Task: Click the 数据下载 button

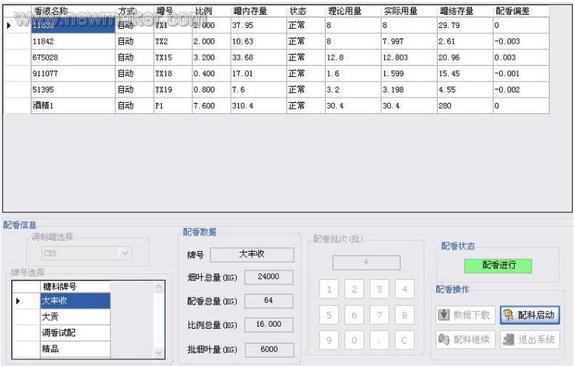Action: pyautogui.click(x=466, y=315)
